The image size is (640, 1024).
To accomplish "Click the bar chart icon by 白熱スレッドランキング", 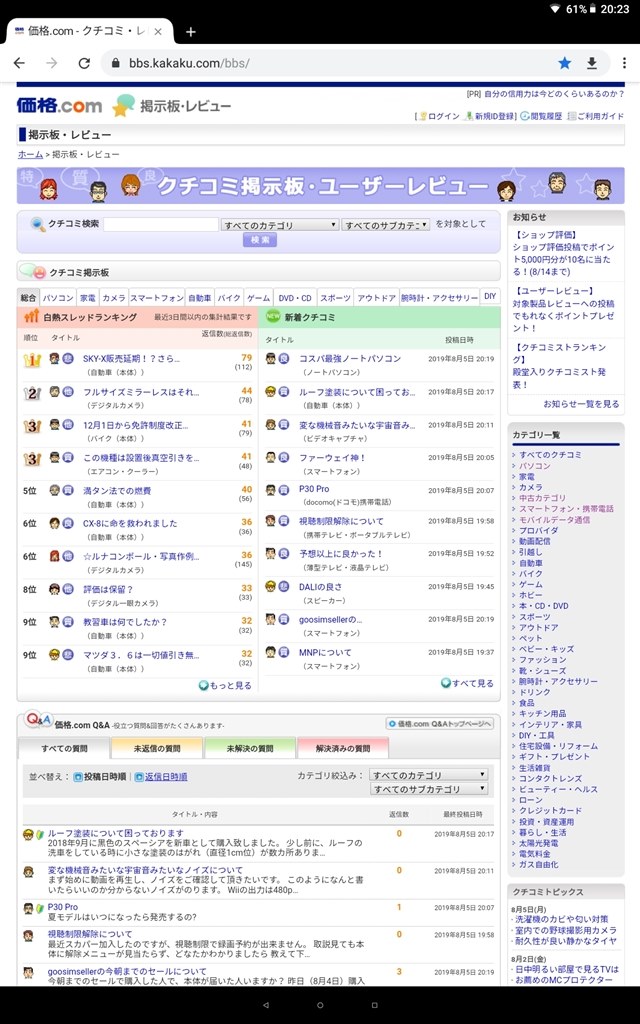I will click(x=32, y=317).
